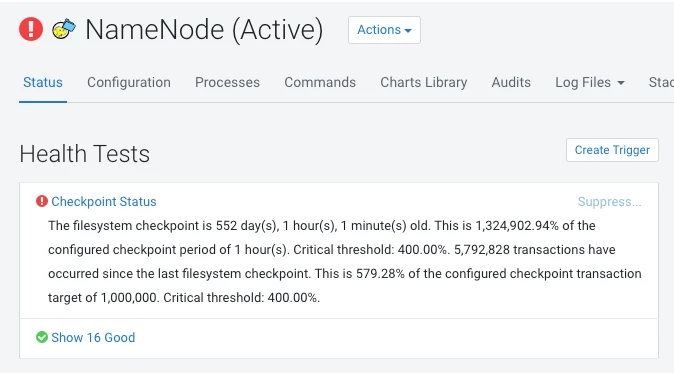Open the partially visible Stacks tab

click(x=661, y=82)
